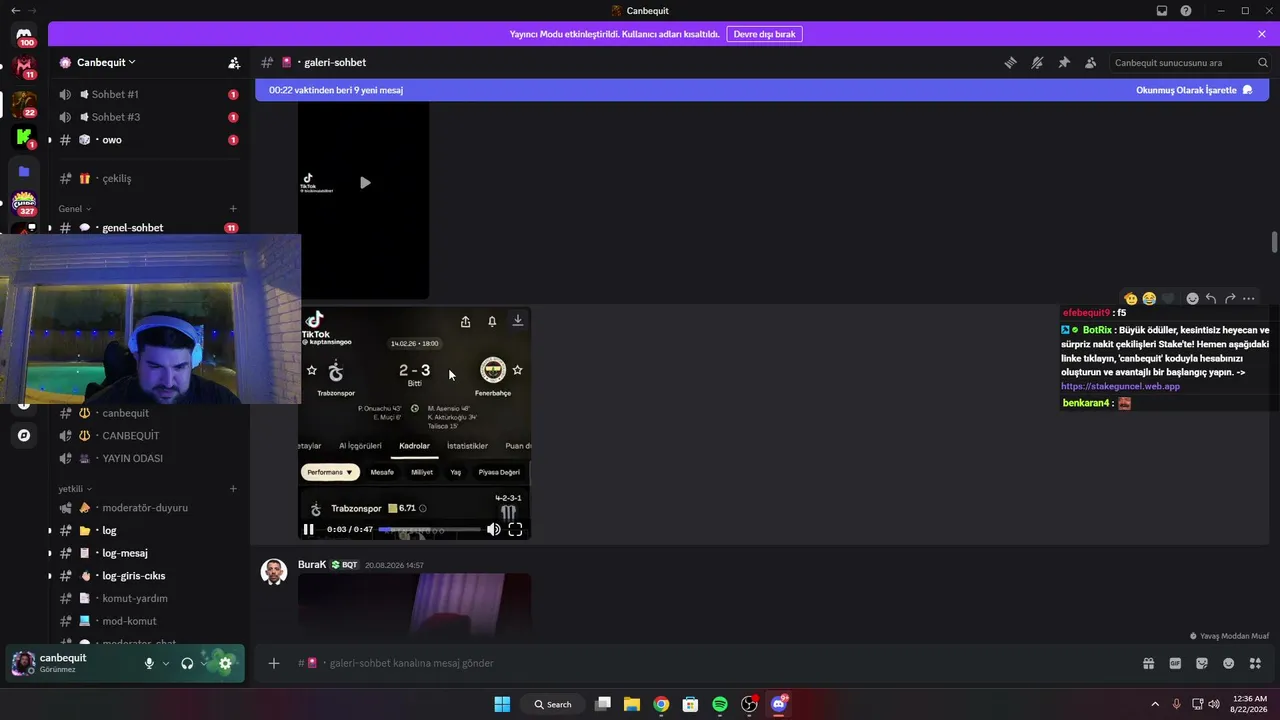Screen dimensions: 1280x720
Task: Open the attach file plus icon
Action: (274, 663)
